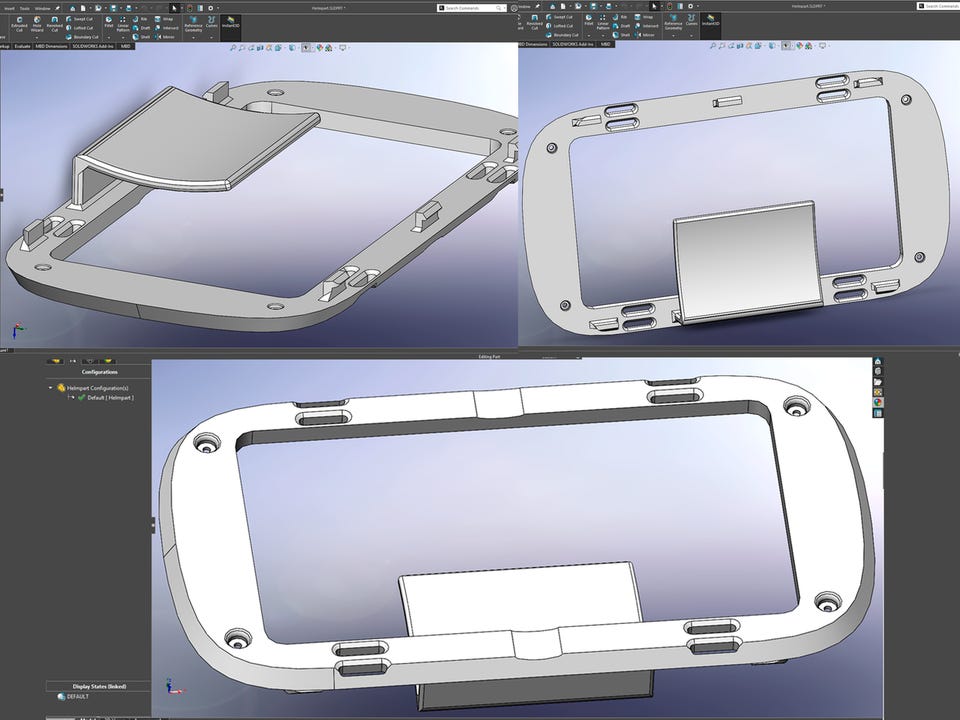
Task: Select Fillet tool in top-left window
Action: [x=108, y=22]
